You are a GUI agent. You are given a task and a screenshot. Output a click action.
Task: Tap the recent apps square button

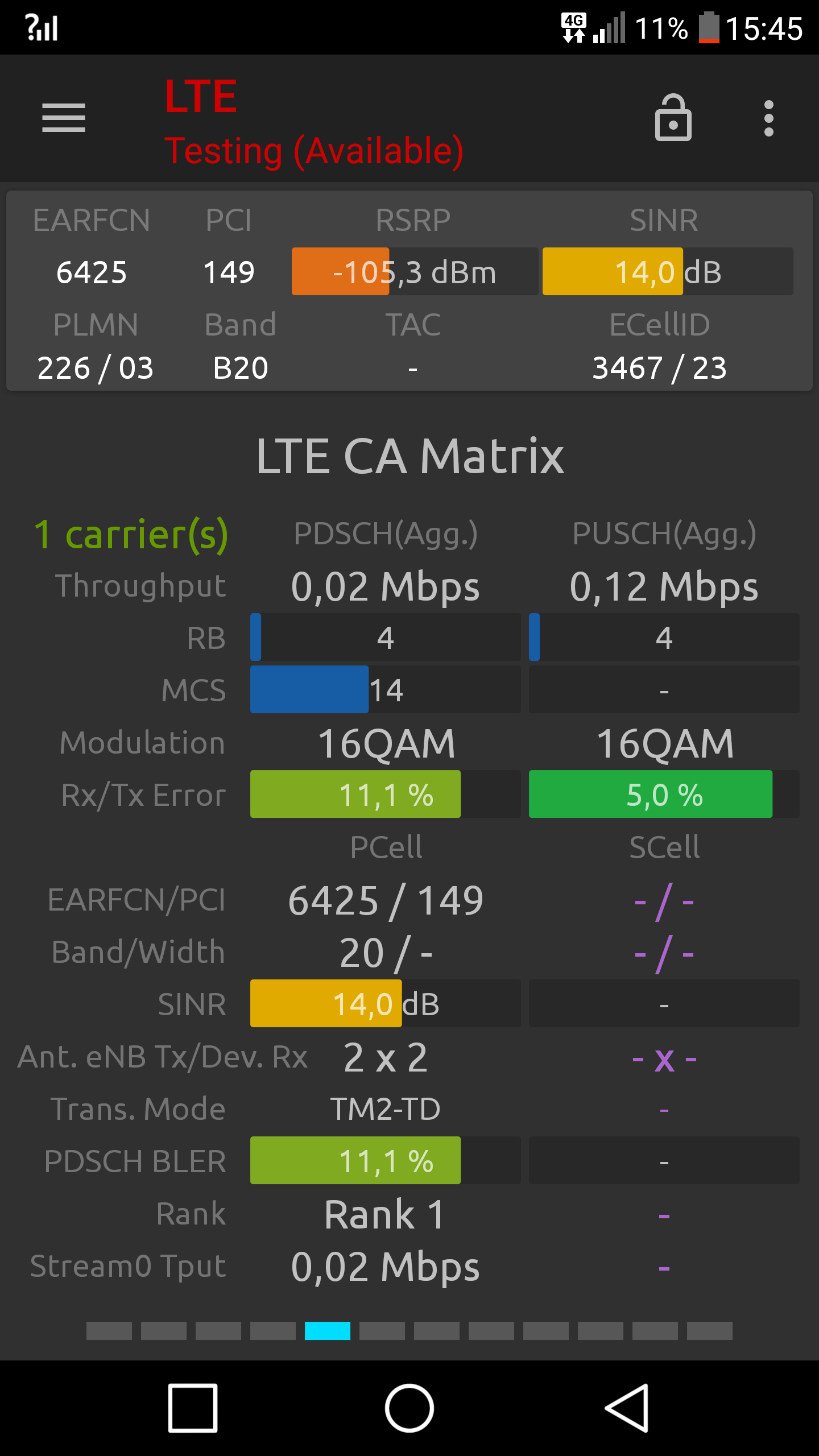click(193, 1408)
